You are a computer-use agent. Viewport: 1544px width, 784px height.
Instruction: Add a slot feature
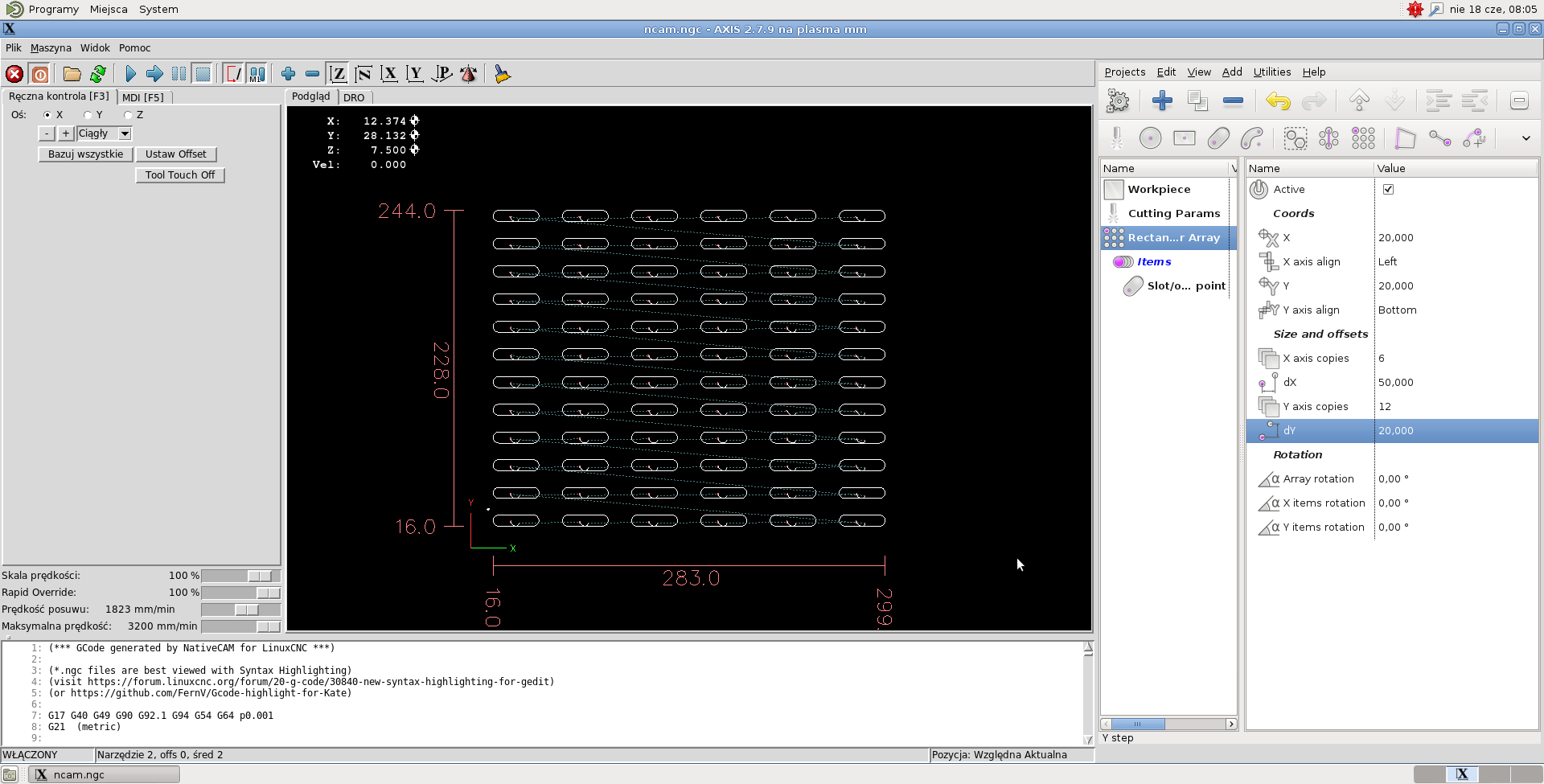1218,138
